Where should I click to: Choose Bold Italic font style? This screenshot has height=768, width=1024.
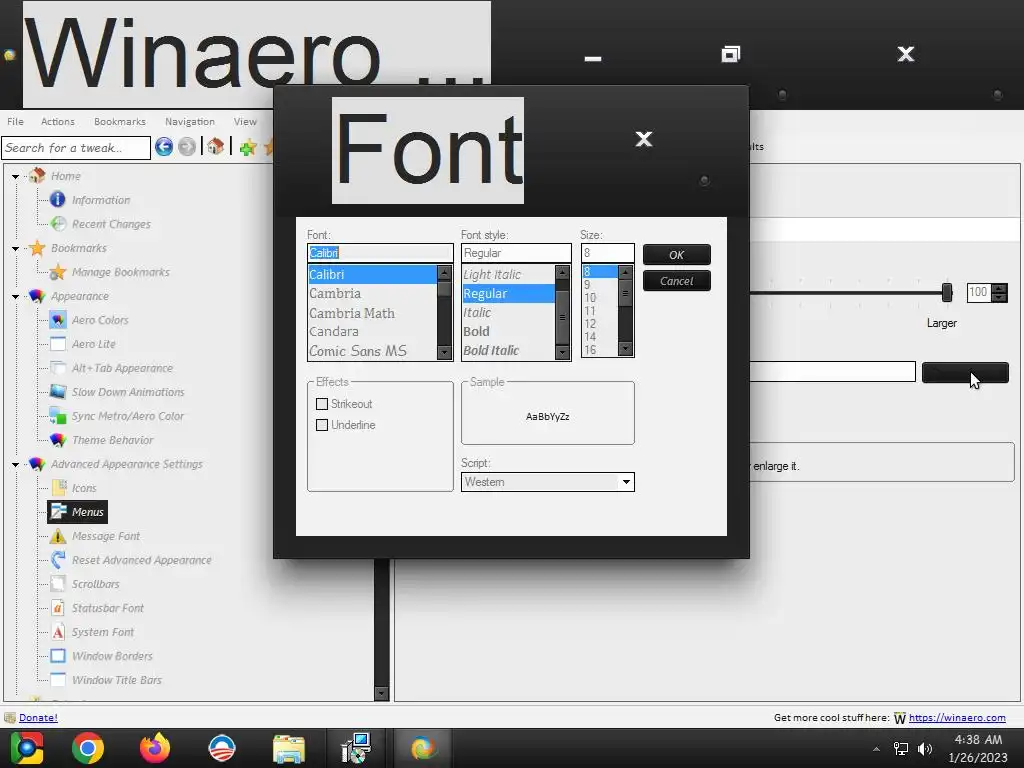click(491, 351)
